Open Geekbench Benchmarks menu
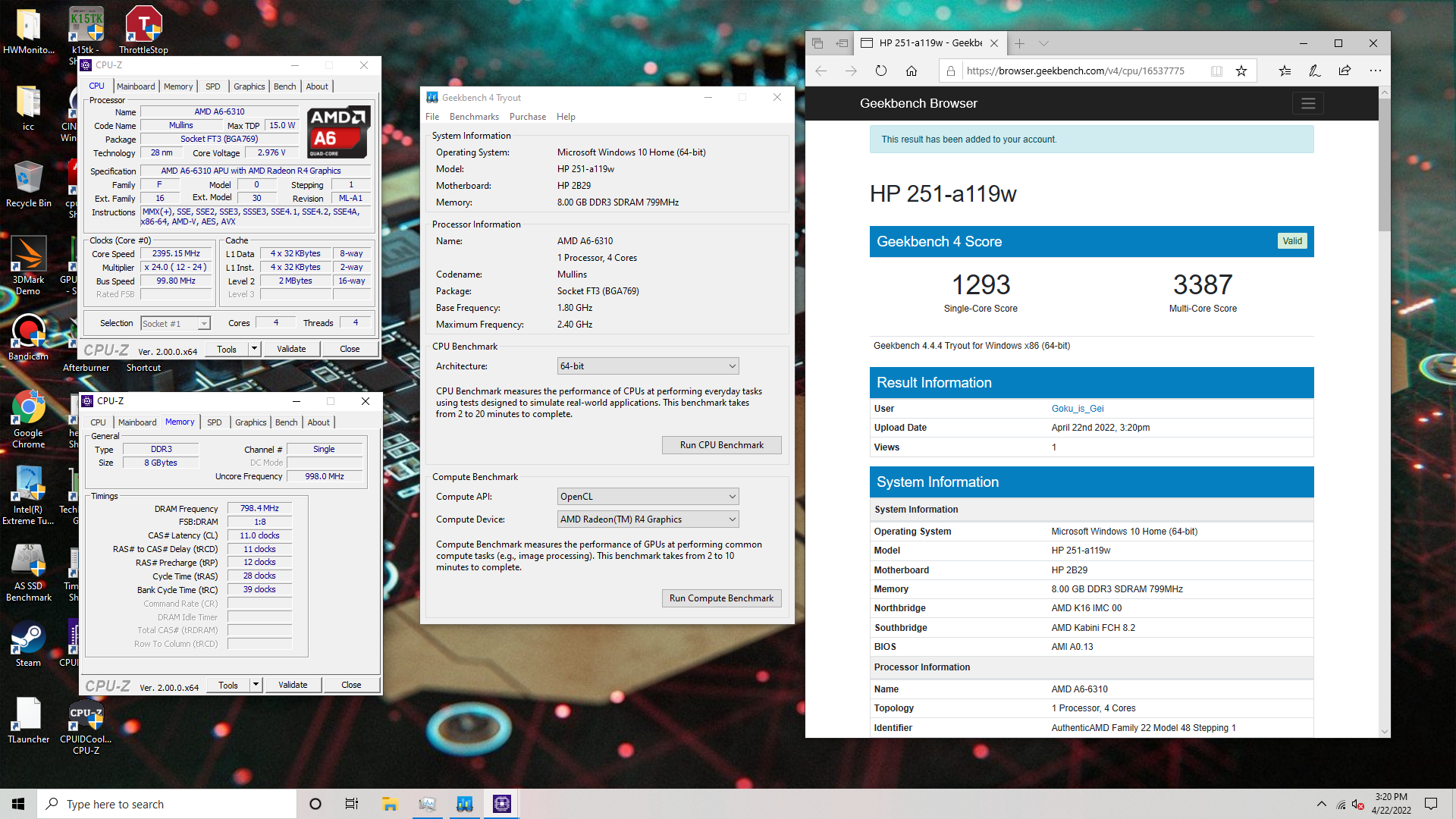The height and width of the screenshot is (819, 1456). [474, 117]
